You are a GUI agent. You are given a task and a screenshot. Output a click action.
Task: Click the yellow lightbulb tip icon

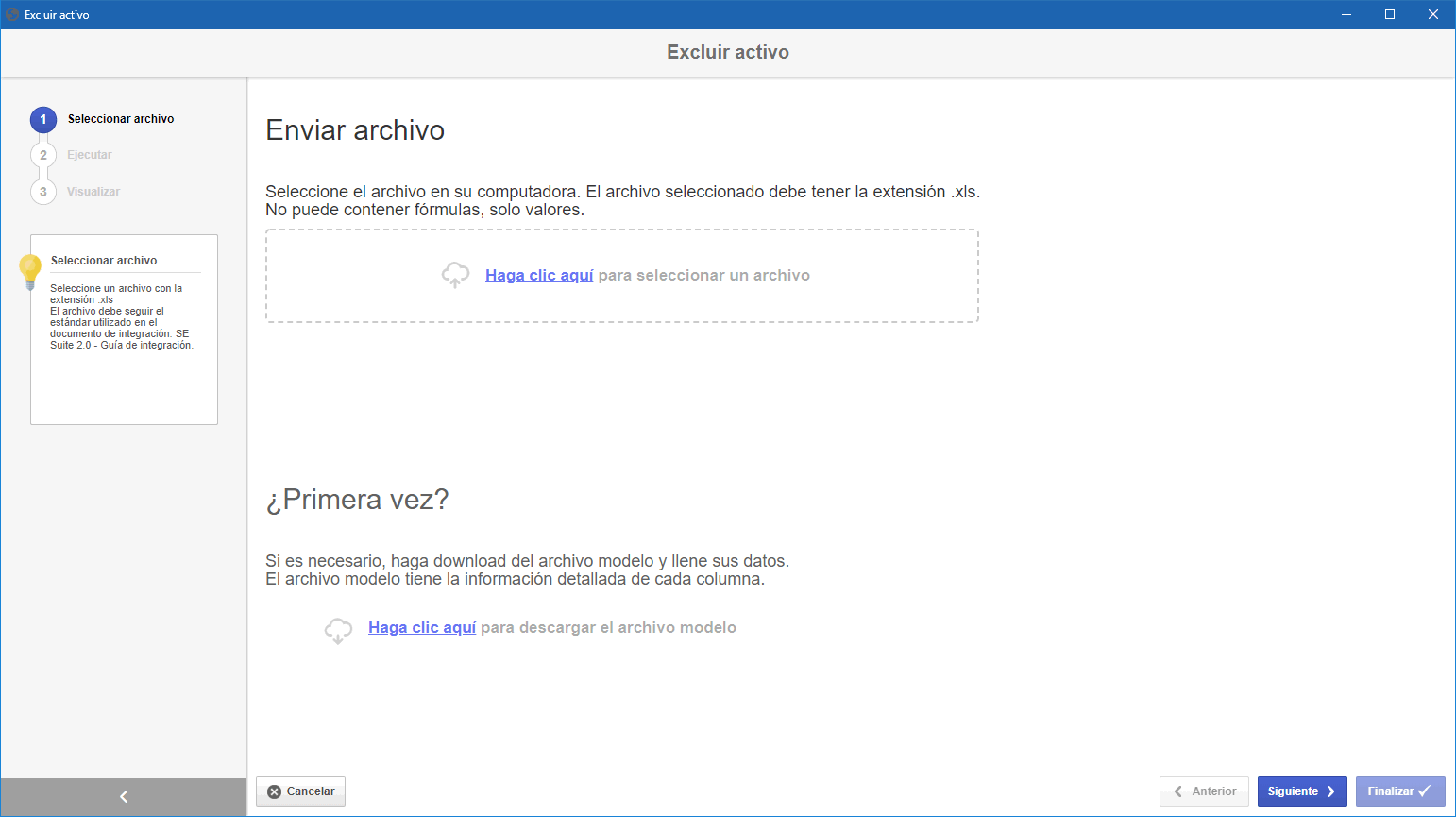coord(30,271)
